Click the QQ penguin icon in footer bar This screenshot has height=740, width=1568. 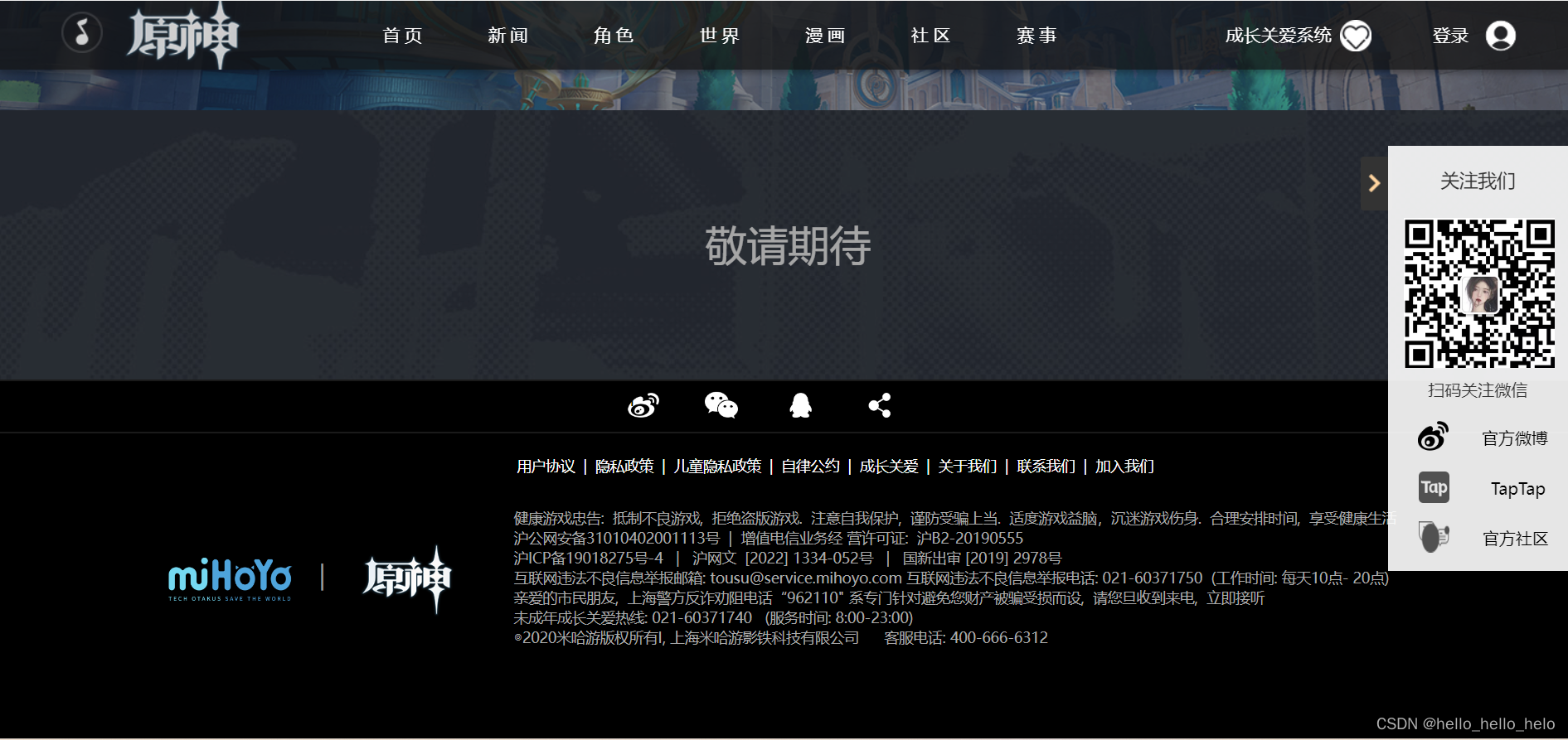800,405
